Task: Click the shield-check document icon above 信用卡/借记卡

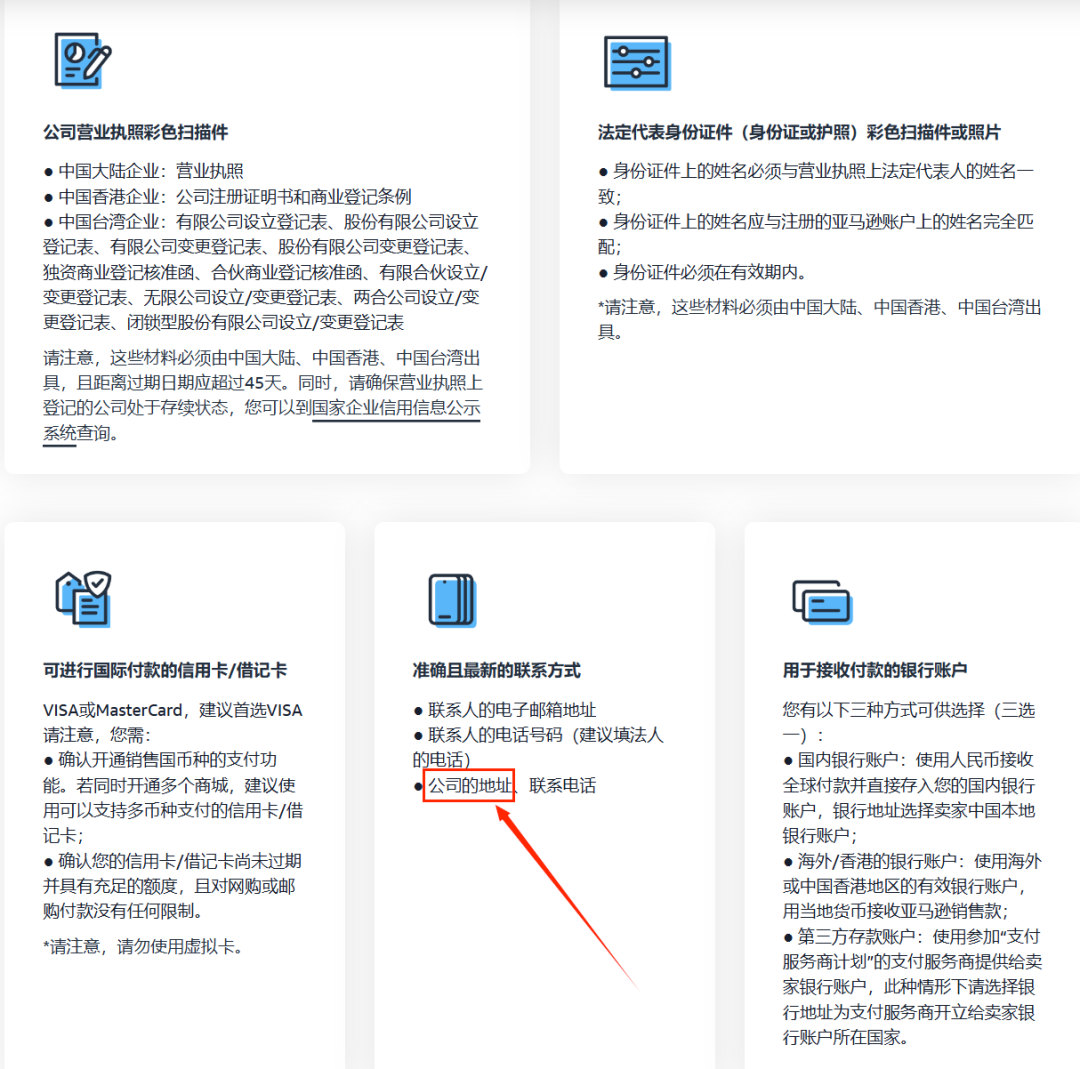Action: point(82,600)
